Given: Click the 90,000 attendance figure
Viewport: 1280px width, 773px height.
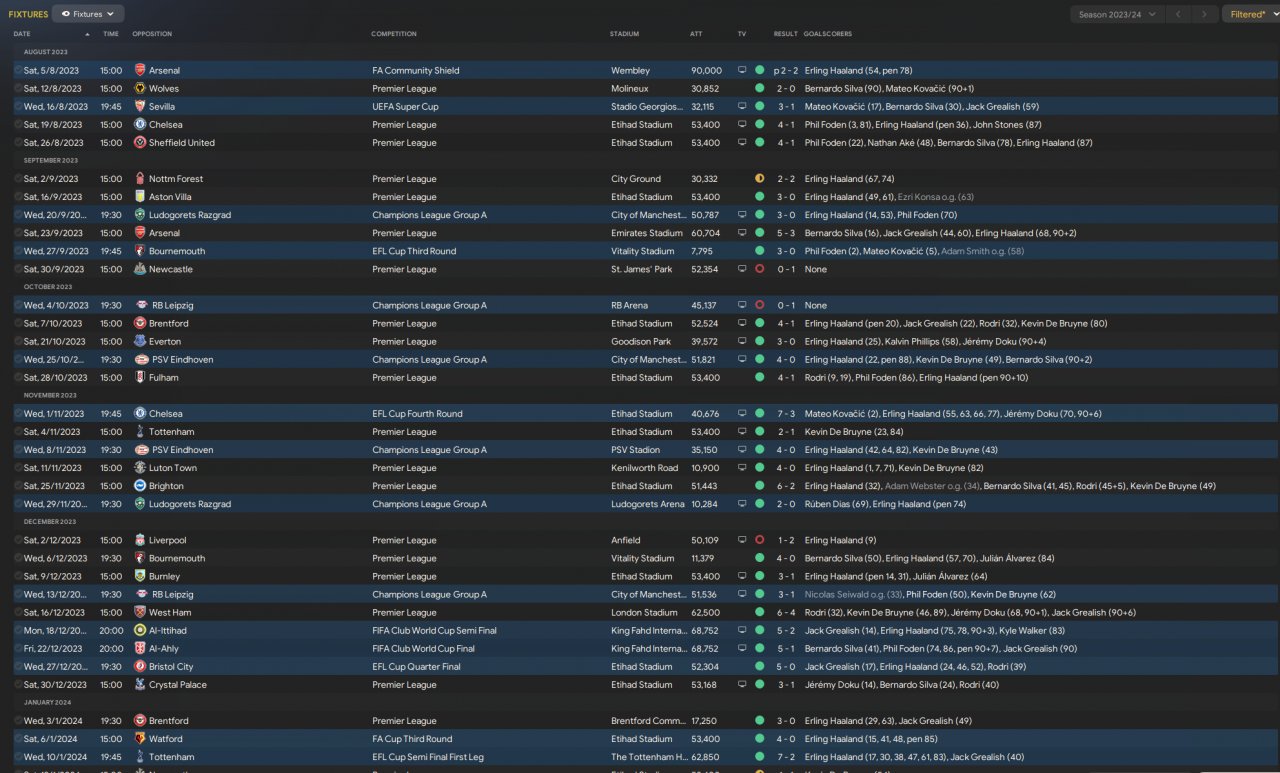Looking at the screenshot, I should tap(706, 71).
